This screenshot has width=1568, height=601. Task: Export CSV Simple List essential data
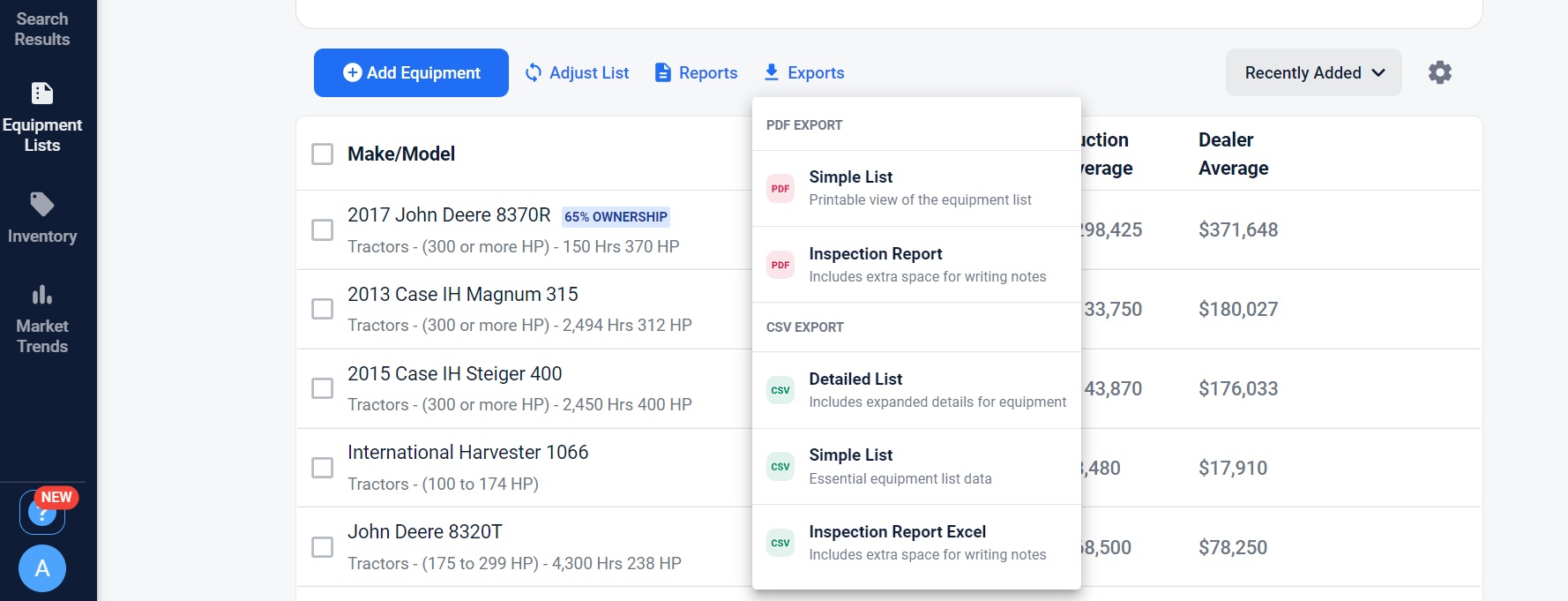(916, 466)
